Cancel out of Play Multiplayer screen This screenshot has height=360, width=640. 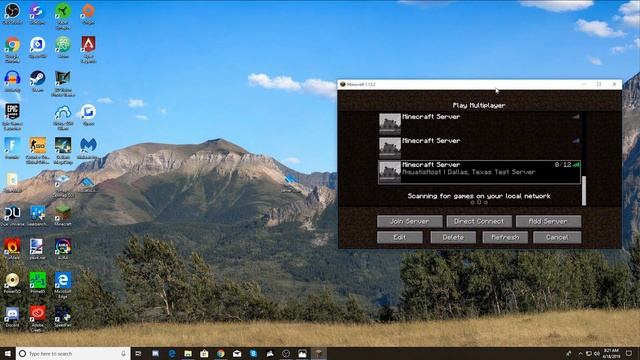pos(557,237)
